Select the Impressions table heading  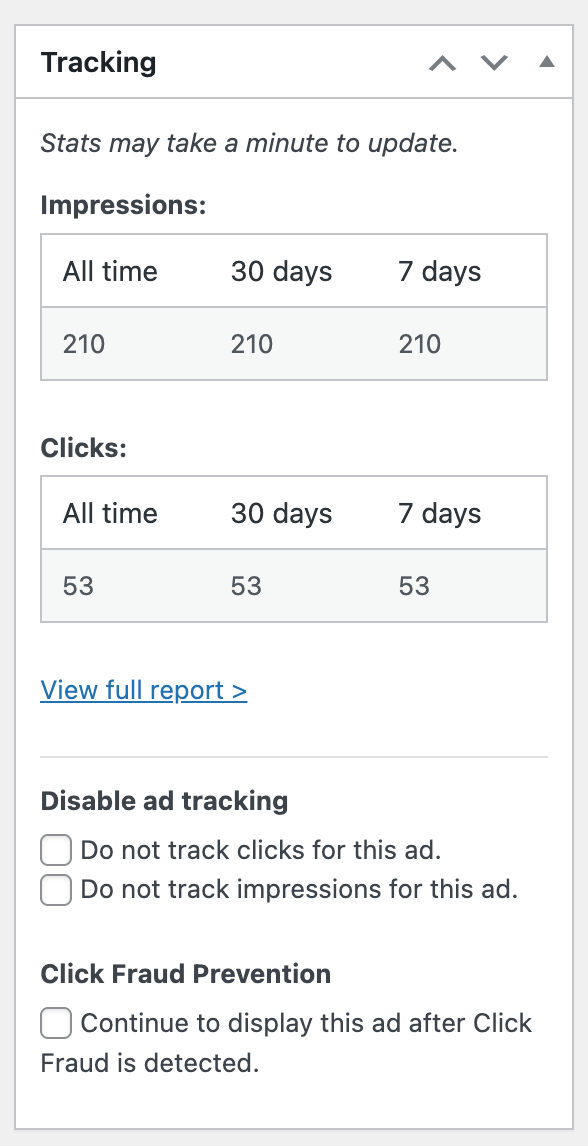pyautogui.click(x=123, y=205)
